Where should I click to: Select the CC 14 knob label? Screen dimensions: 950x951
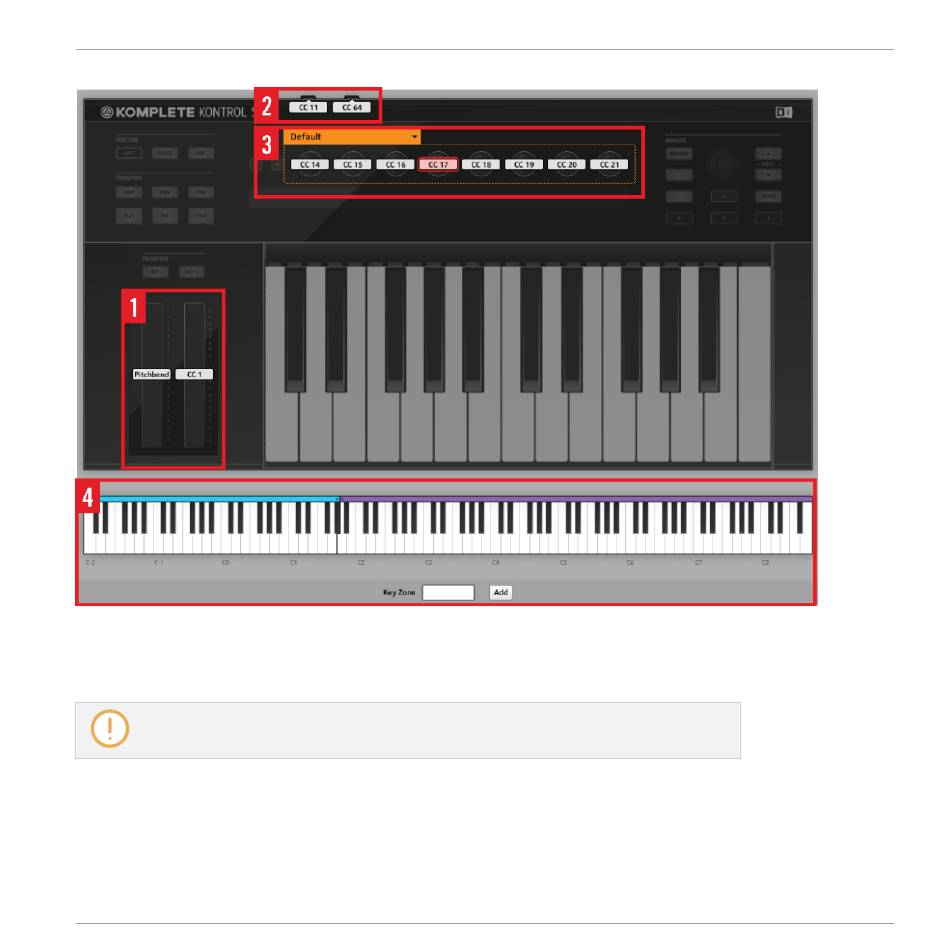[x=310, y=164]
